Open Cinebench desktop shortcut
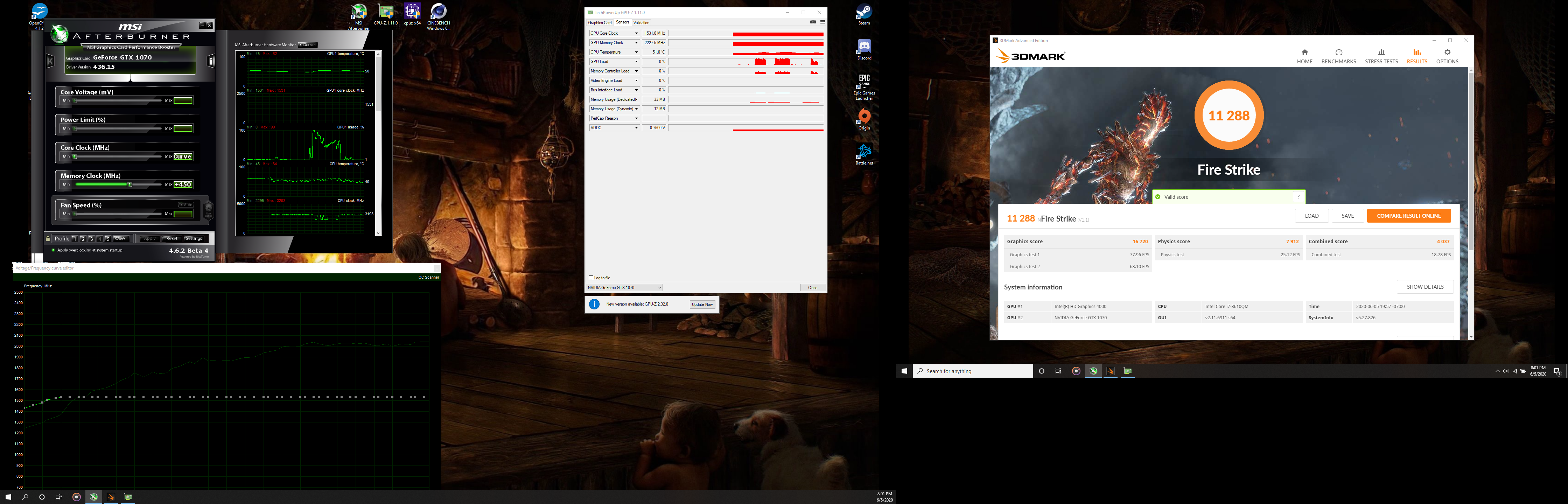This screenshot has width=1568, height=504. tap(438, 16)
